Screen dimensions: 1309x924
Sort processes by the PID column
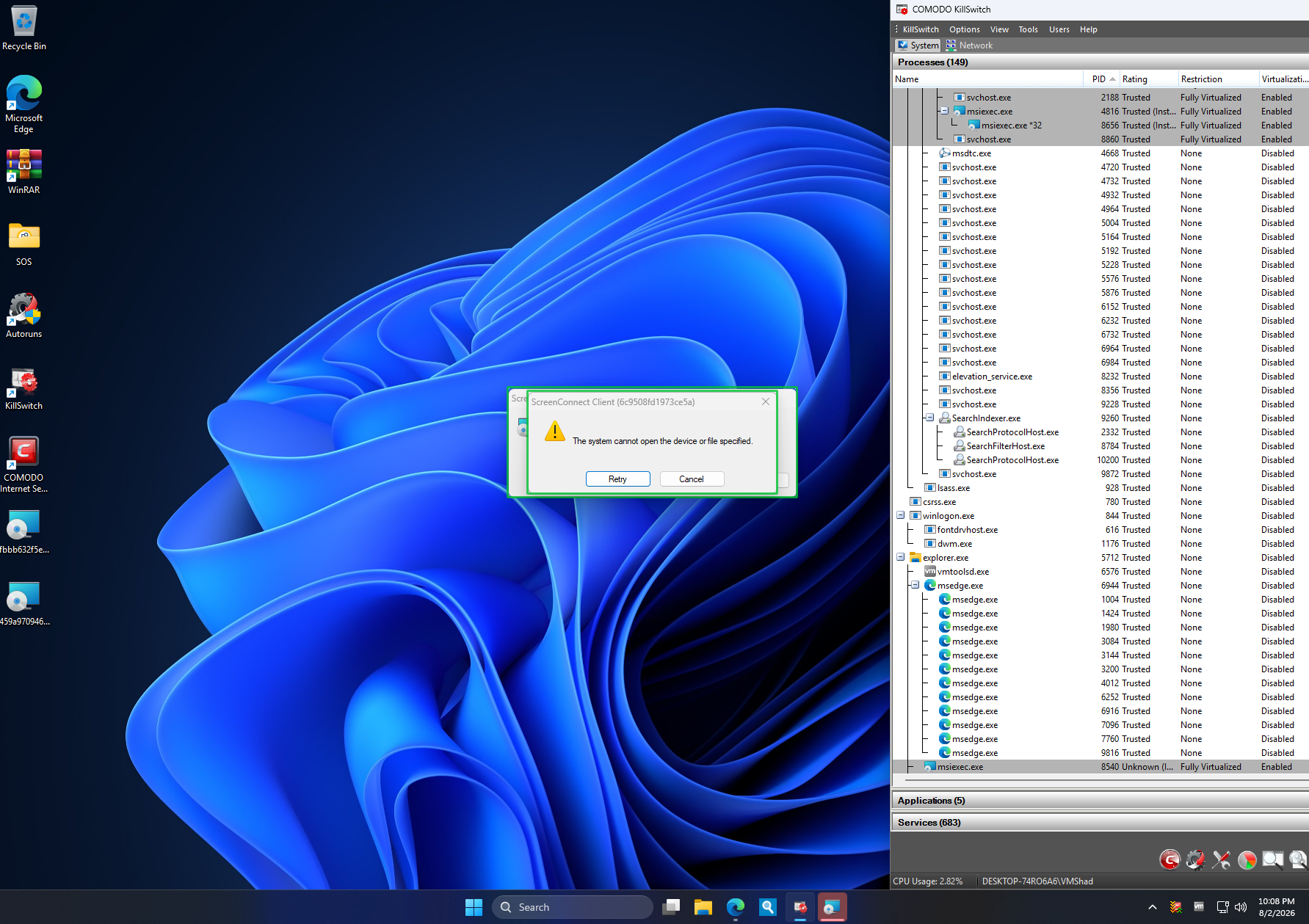pyautogui.click(x=1101, y=79)
